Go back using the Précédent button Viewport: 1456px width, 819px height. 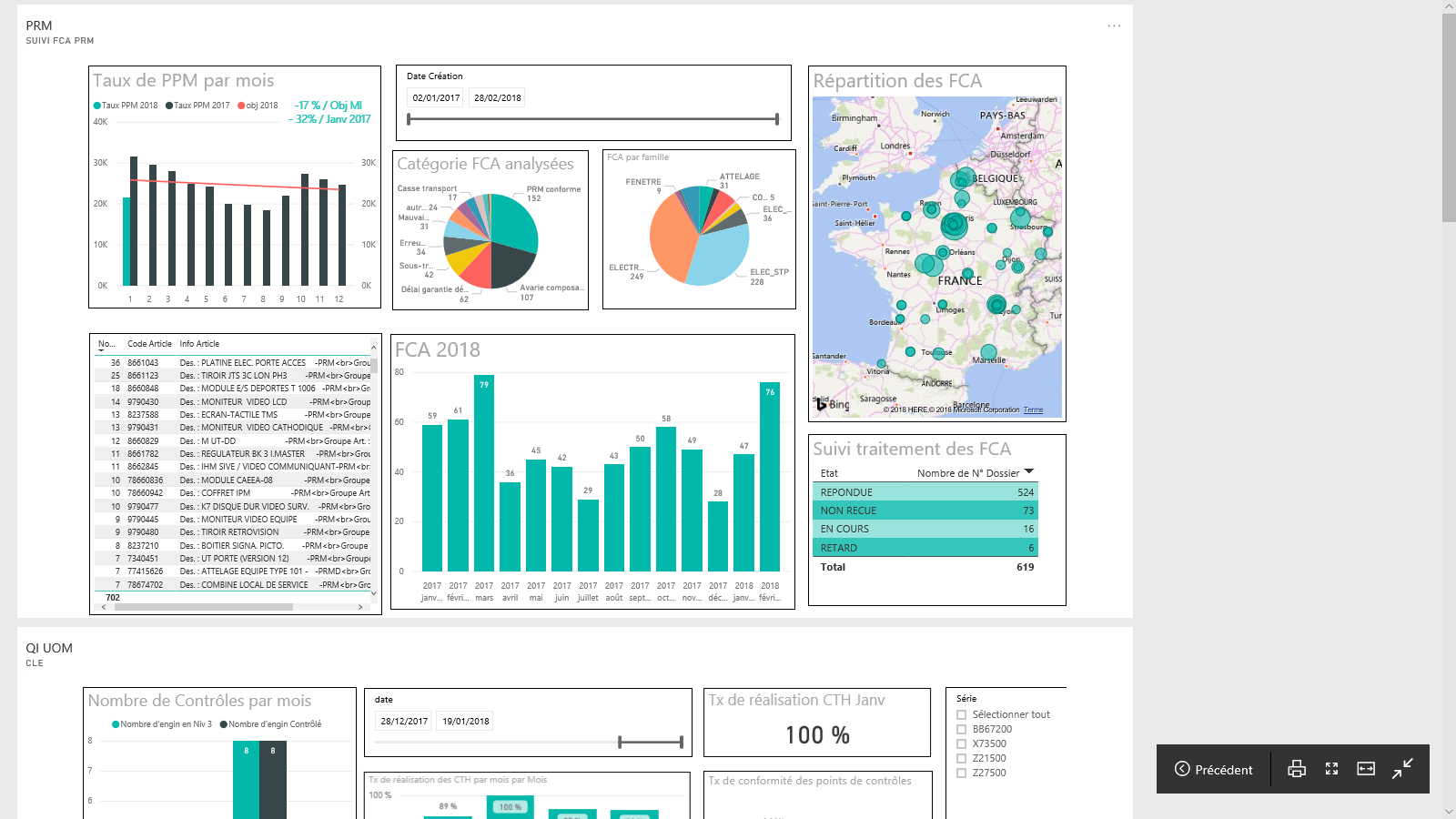[x=1213, y=769]
